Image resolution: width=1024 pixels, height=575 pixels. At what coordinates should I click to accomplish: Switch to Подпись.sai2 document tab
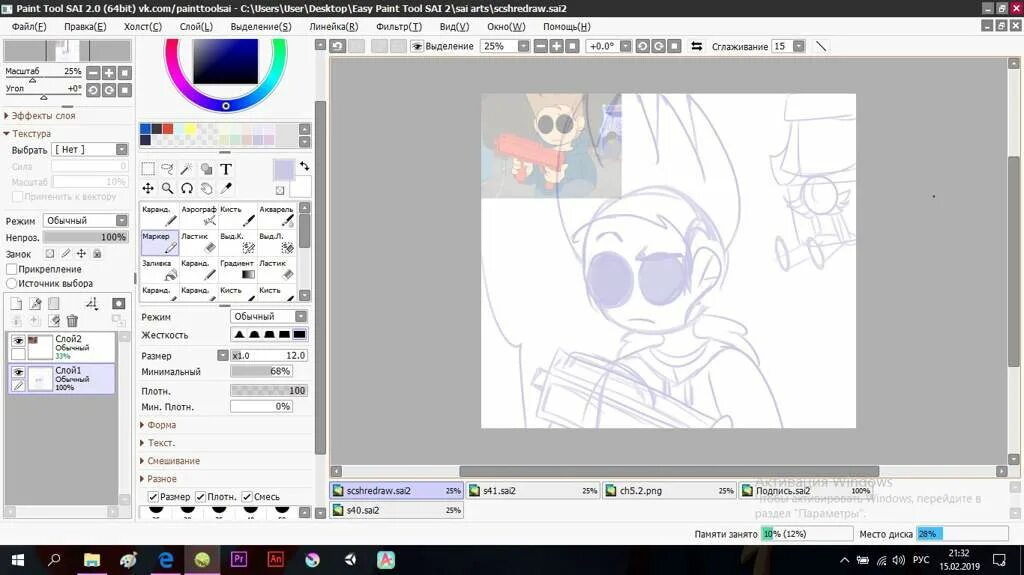tap(806, 491)
